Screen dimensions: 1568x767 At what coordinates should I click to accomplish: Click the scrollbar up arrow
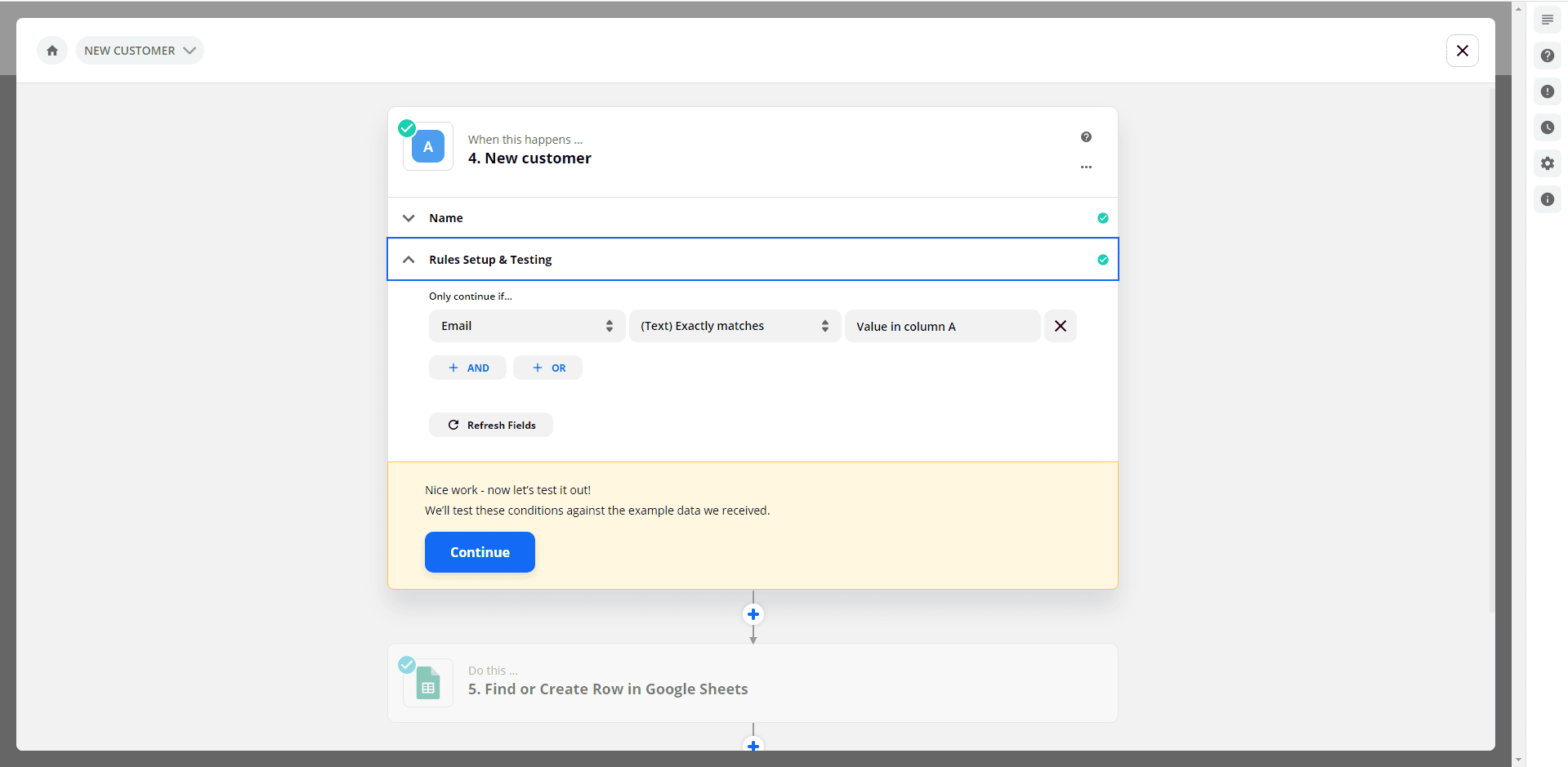pos(1518,8)
